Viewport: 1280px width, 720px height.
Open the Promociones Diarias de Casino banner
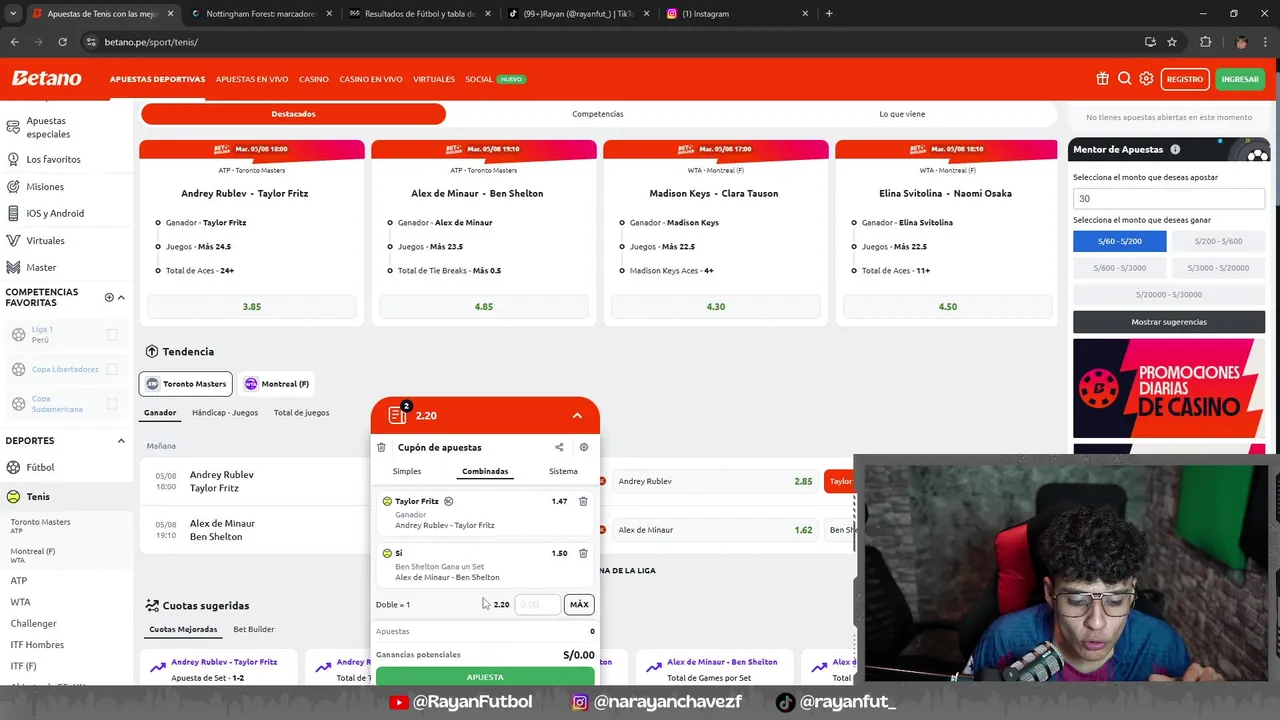pyautogui.click(x=1169, y=388)
